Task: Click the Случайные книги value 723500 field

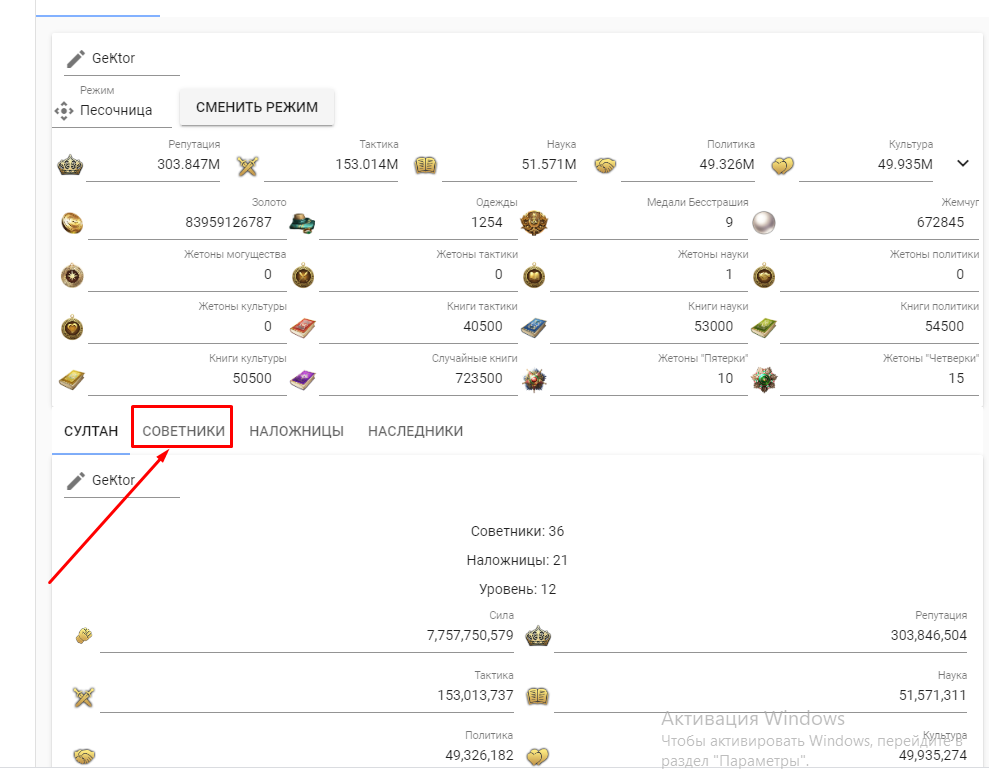Action: point(418,379)
